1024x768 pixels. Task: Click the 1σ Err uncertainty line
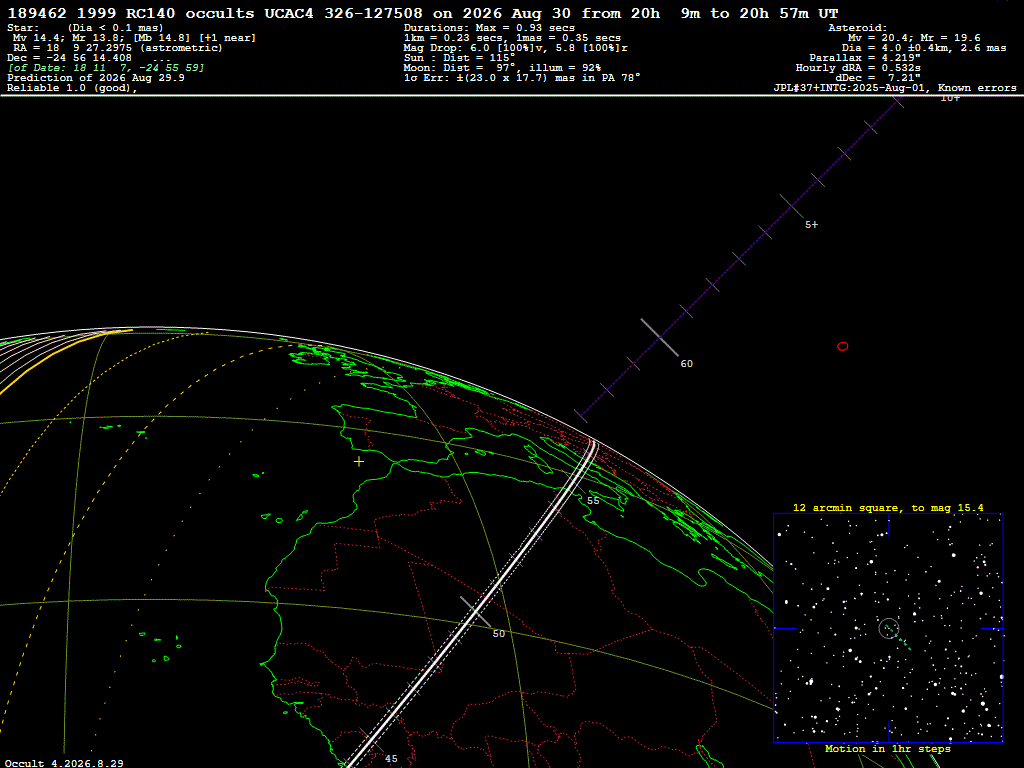pos(522,78)
